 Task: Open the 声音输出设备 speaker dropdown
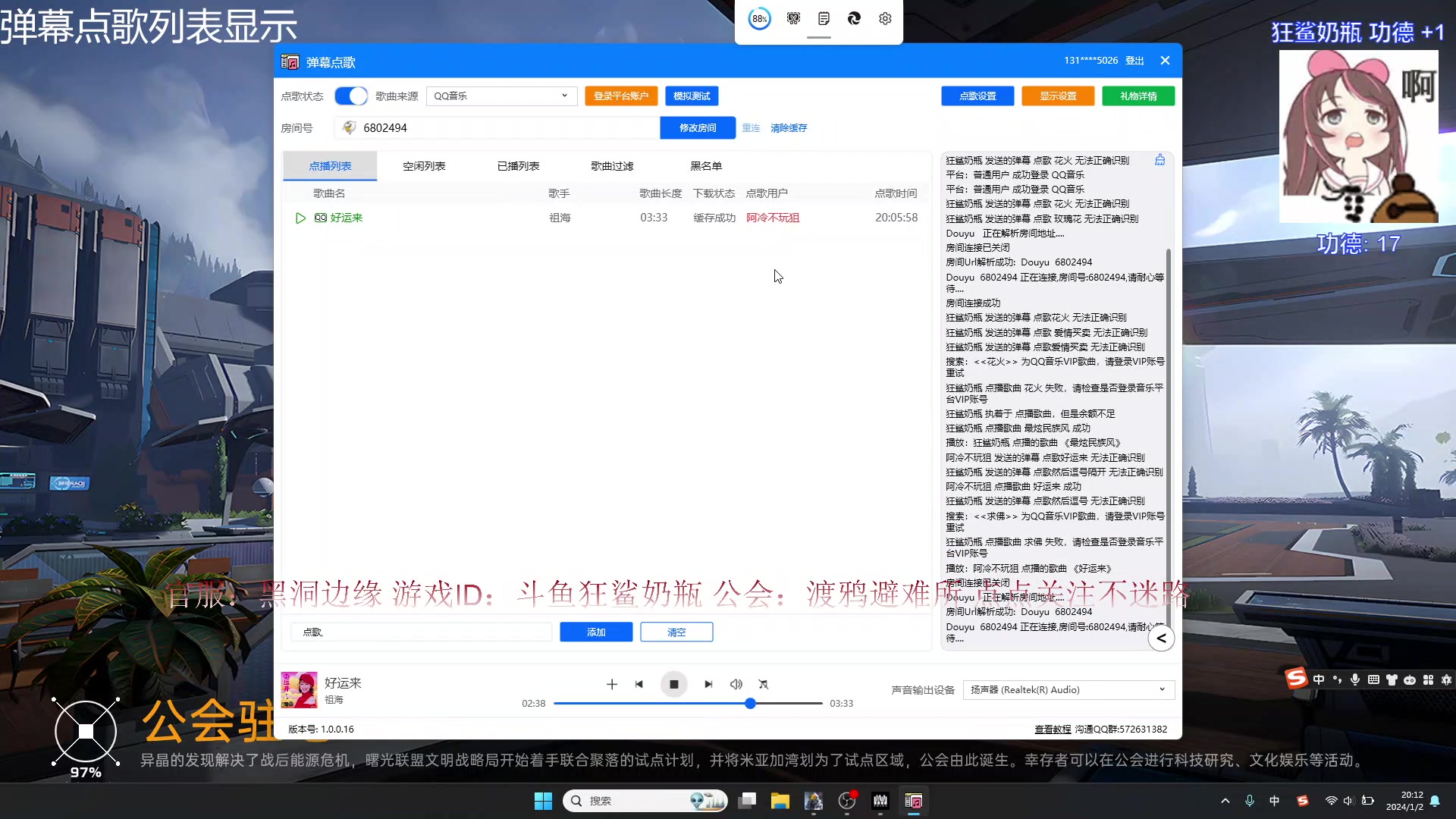1068,690
